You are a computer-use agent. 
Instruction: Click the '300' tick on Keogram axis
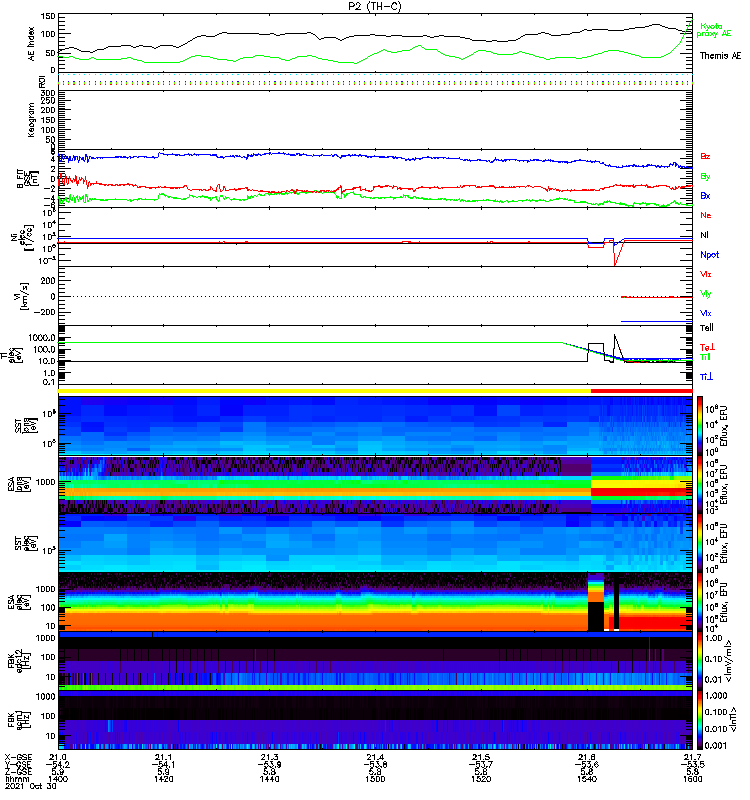coord(48,93)
